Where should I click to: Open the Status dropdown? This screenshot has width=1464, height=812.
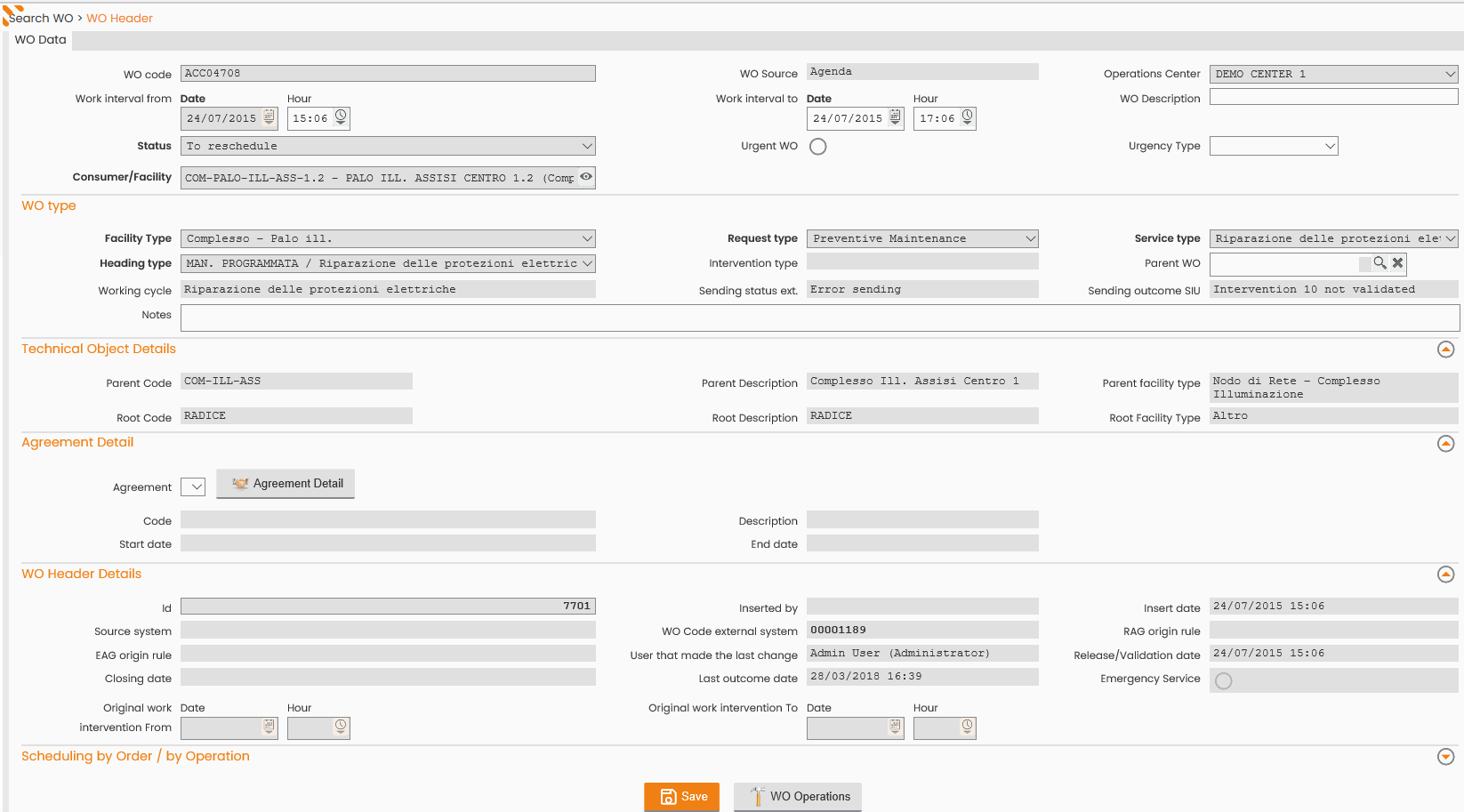click(388, 146)
